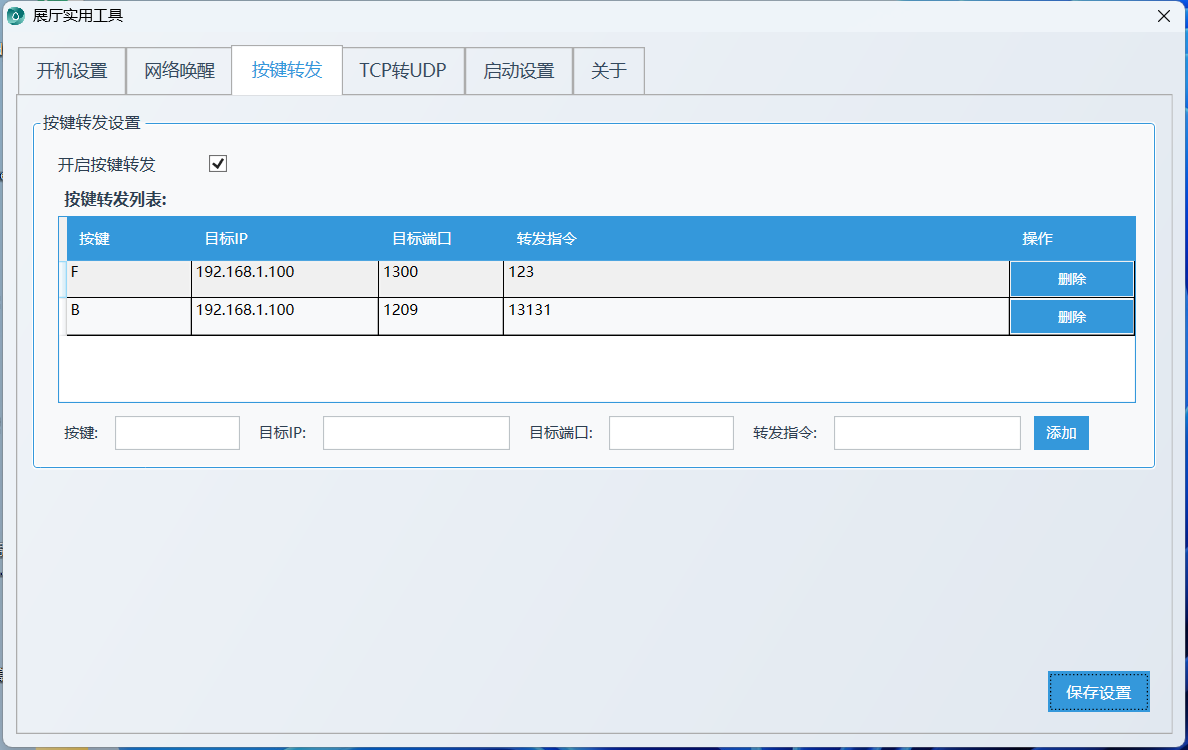Open the 网络唤醒 tab
The width and height of the screenshot is (1188, 750).
180,71
